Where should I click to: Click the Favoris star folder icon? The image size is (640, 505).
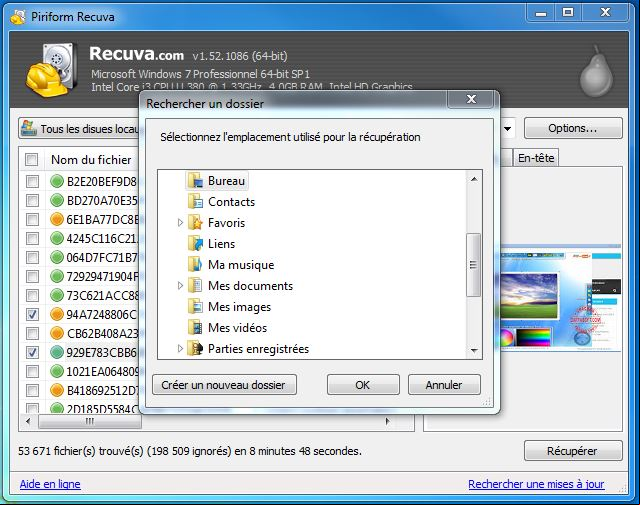tap(195, 222)
